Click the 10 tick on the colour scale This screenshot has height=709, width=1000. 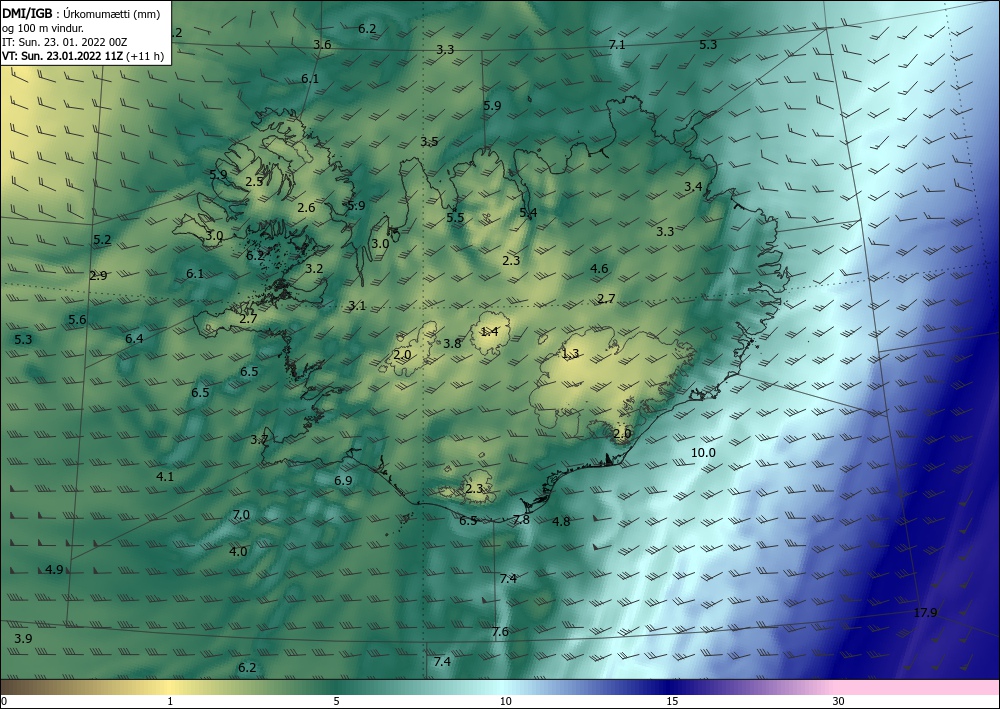click(505, 701)
